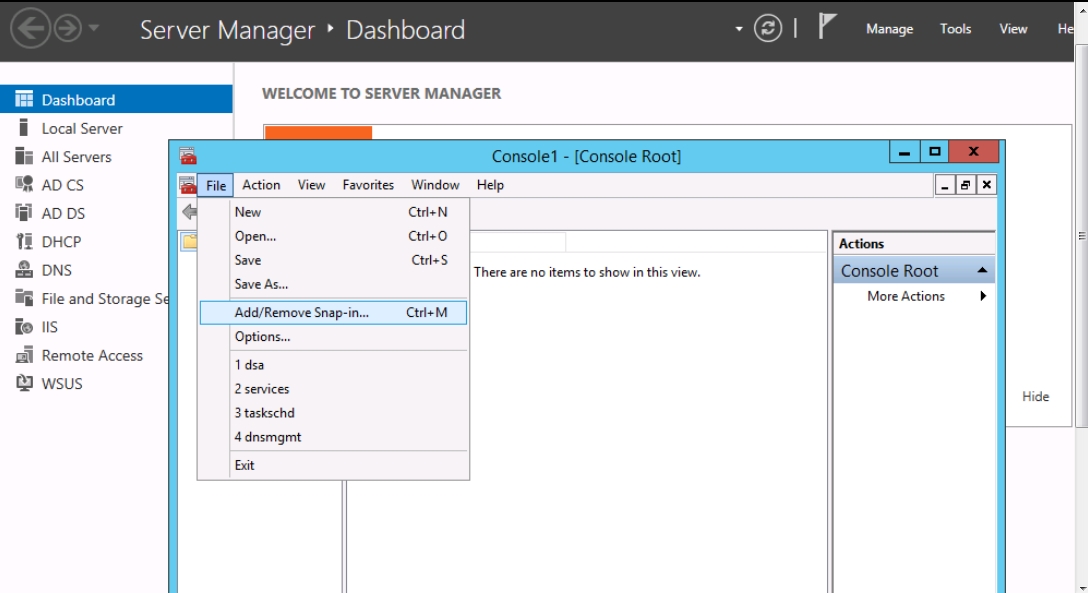
Task: Open the WSUS role icon
Action: 24,383
